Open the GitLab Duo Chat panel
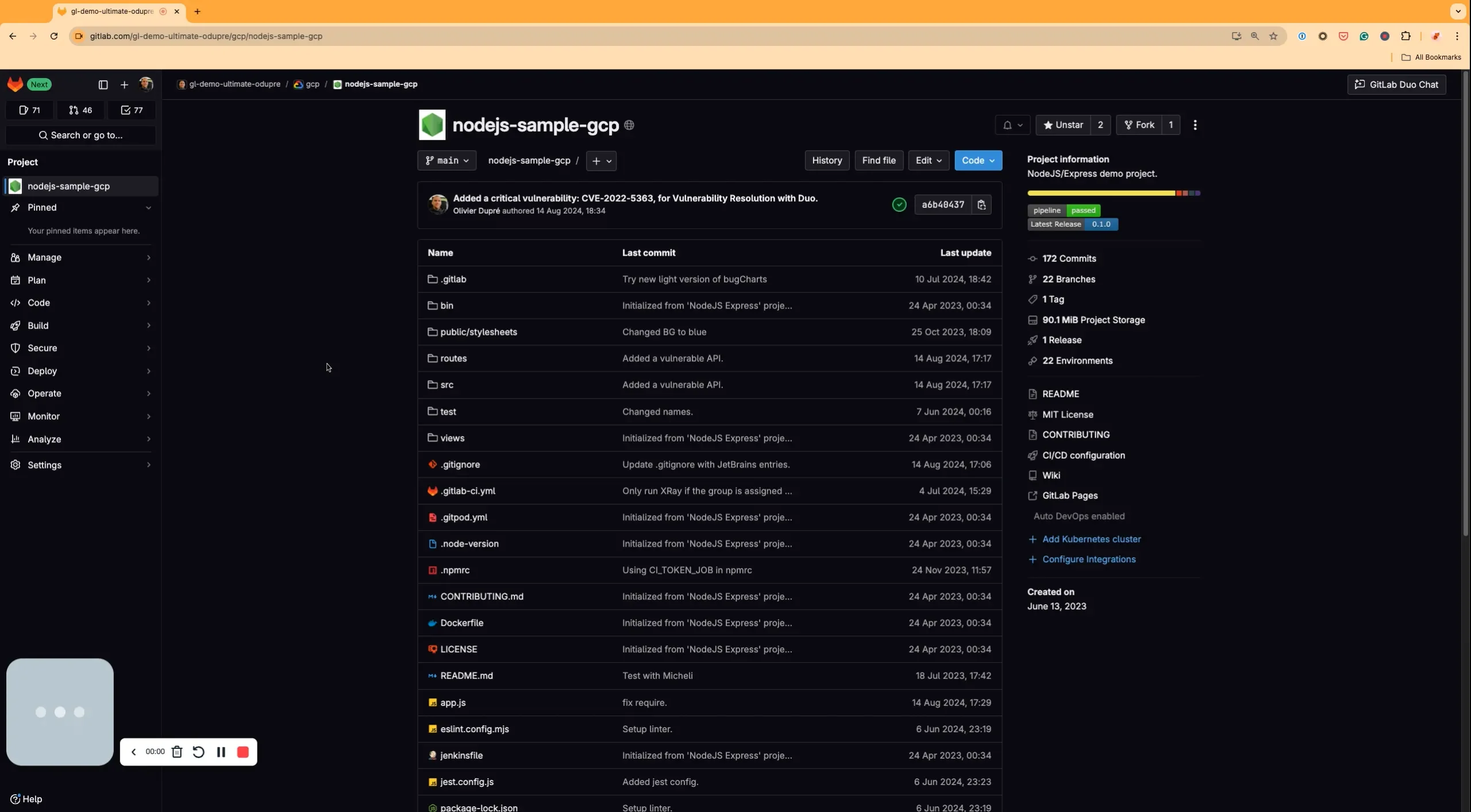The width and height of the screenshot is (1471, 812). pos(1396,84)
